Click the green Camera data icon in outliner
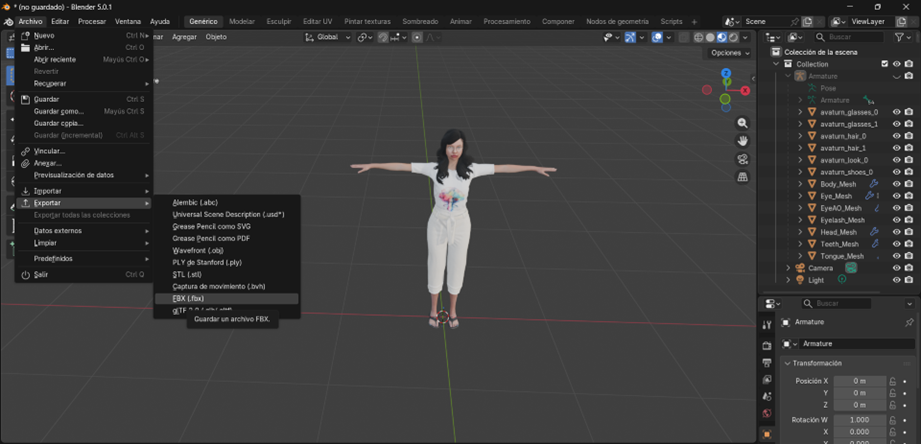Screen dimensions: 921x444 (851, 268)
